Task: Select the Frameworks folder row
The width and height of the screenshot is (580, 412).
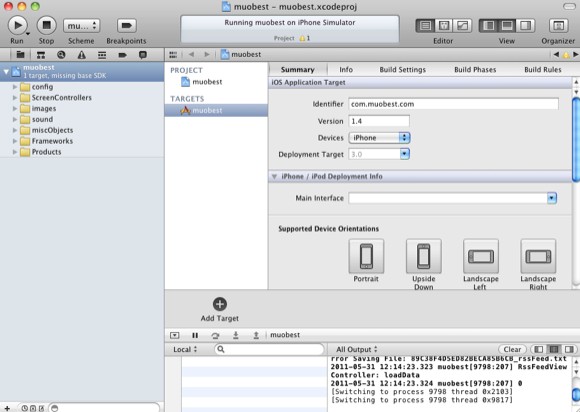Action: [x=82, y=141]
